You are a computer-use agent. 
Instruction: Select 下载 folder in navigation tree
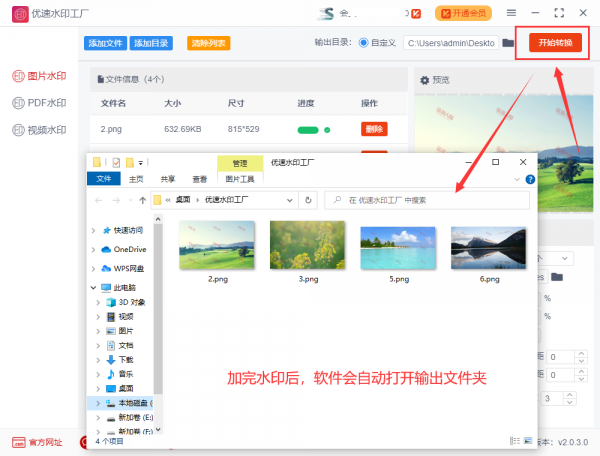tap(120, 360)
